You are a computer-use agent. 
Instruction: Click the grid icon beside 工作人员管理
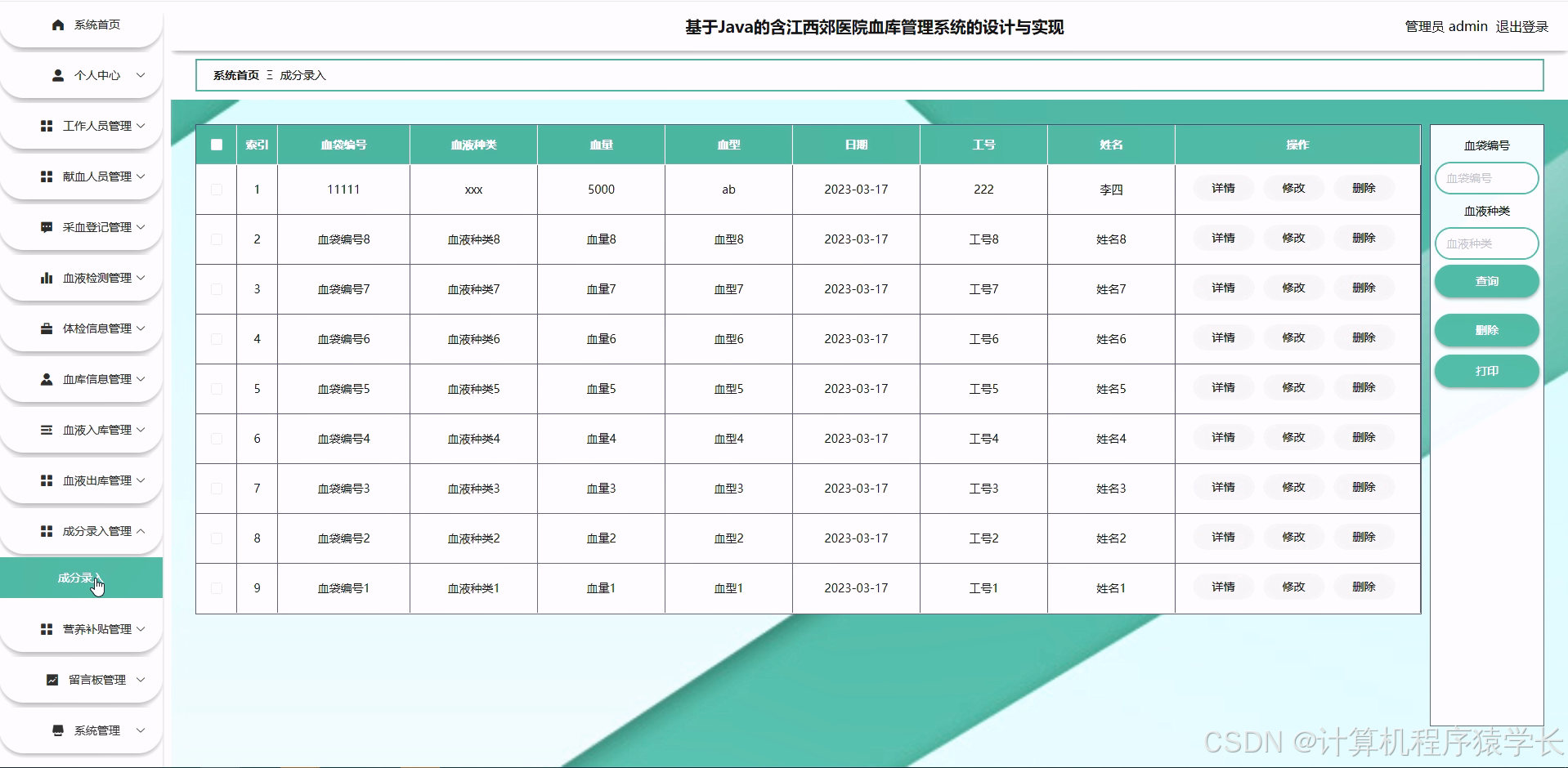pos(46,126)
